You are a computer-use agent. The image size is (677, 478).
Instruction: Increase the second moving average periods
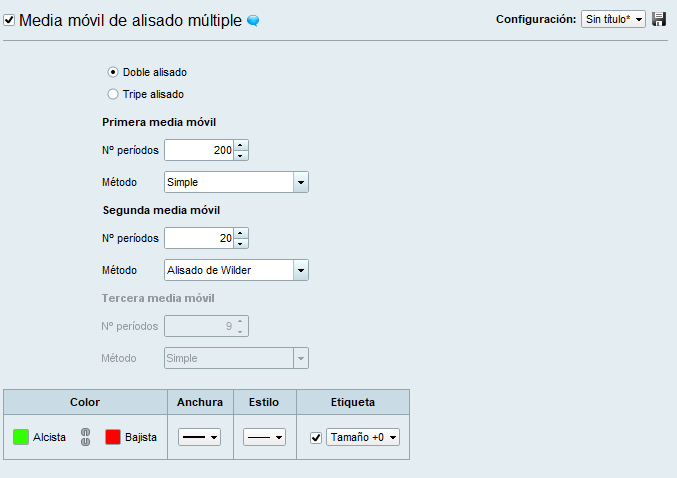click(241, 233)
